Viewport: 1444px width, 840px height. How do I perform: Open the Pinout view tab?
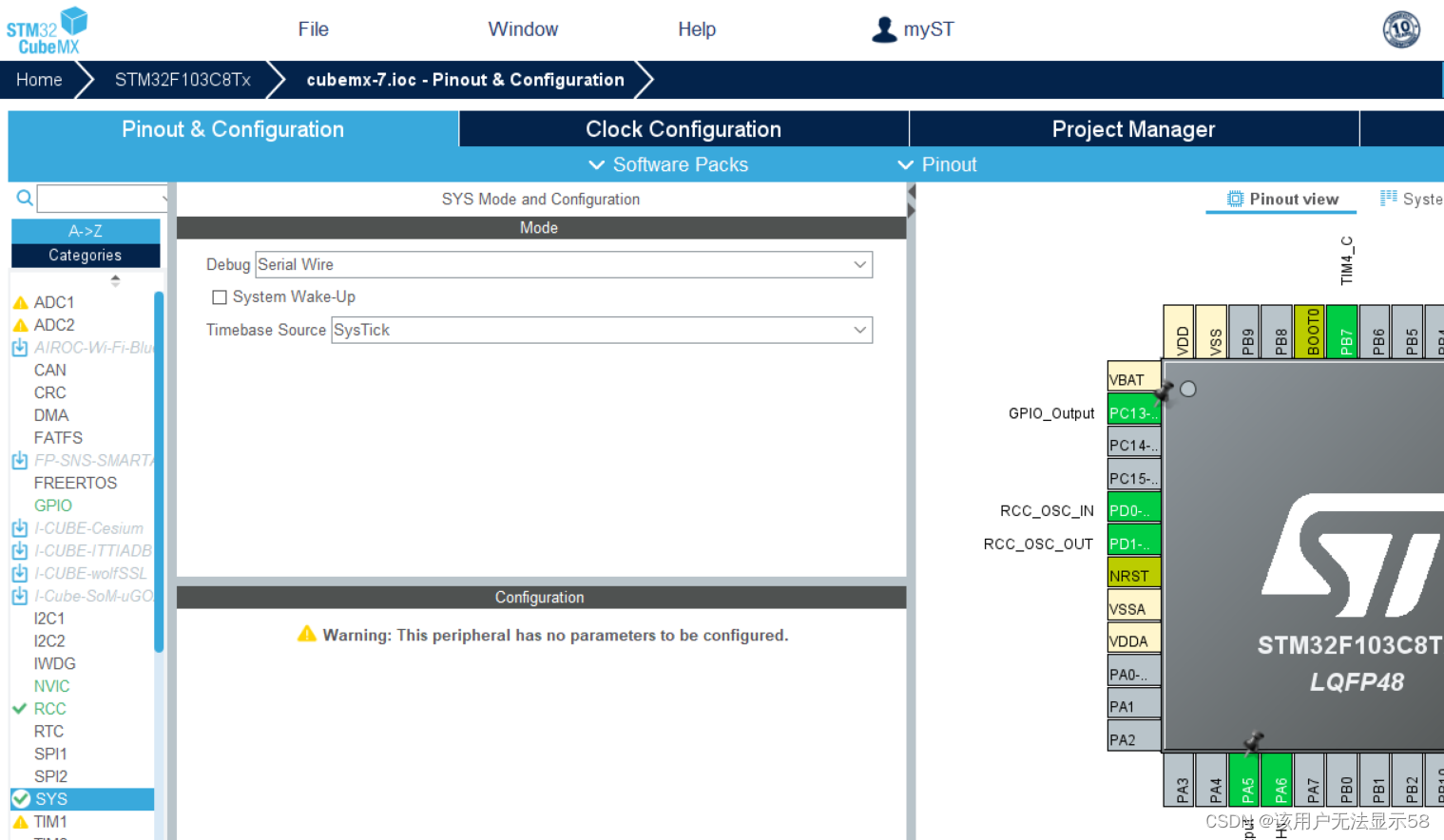coord(1282,200)
